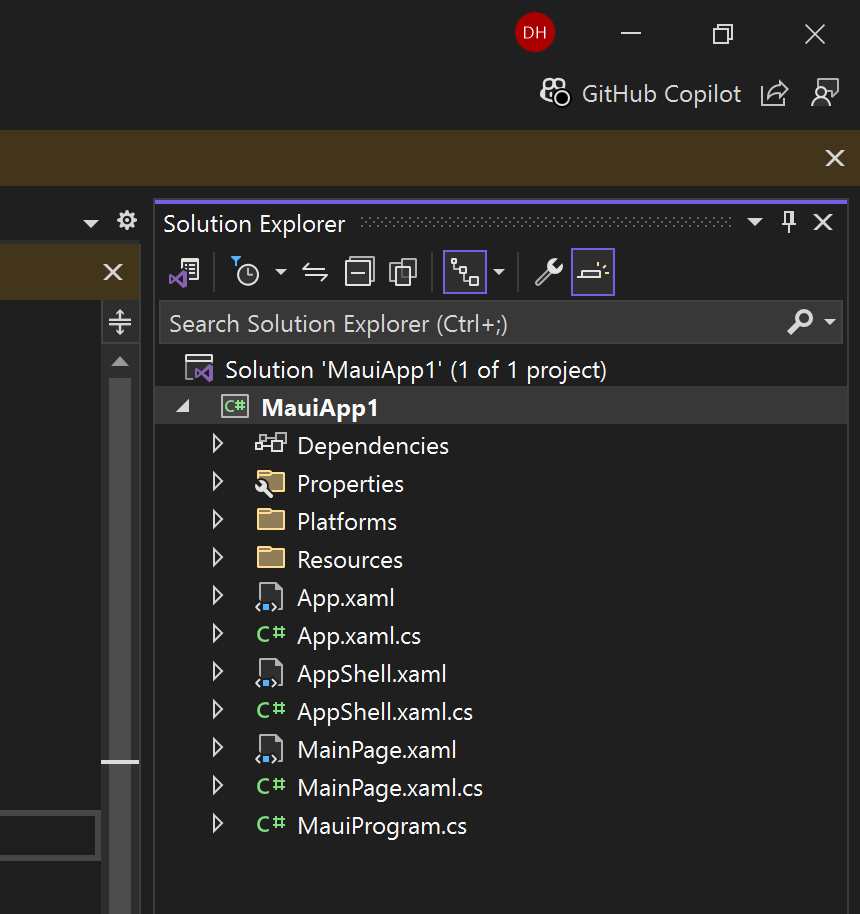Expand the Dependencies node
Image resolution: width=860 pixels, height=914 pixels.
[x=218, y=445]
